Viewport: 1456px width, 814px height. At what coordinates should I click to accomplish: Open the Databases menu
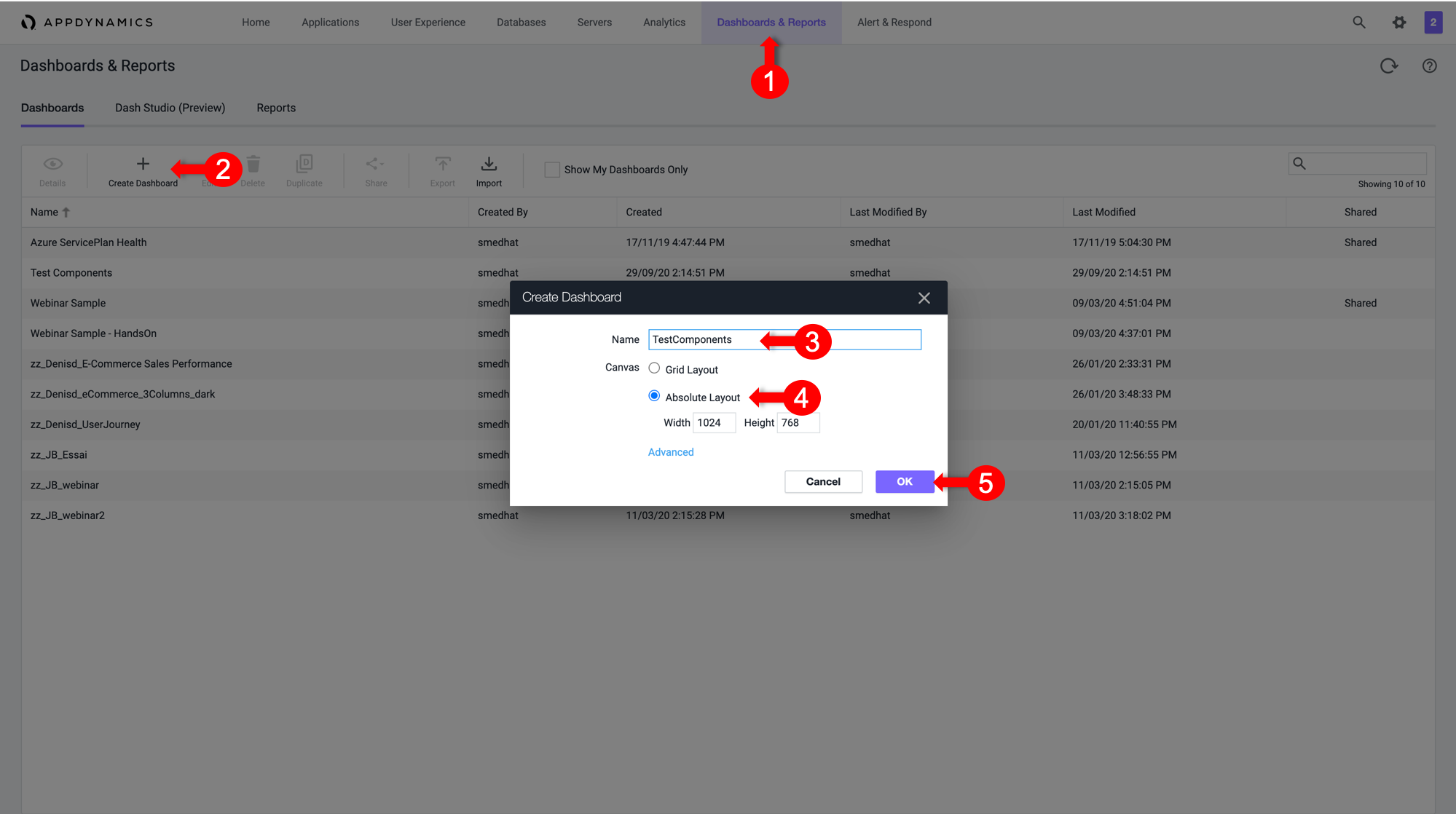(x=521, y=23)
